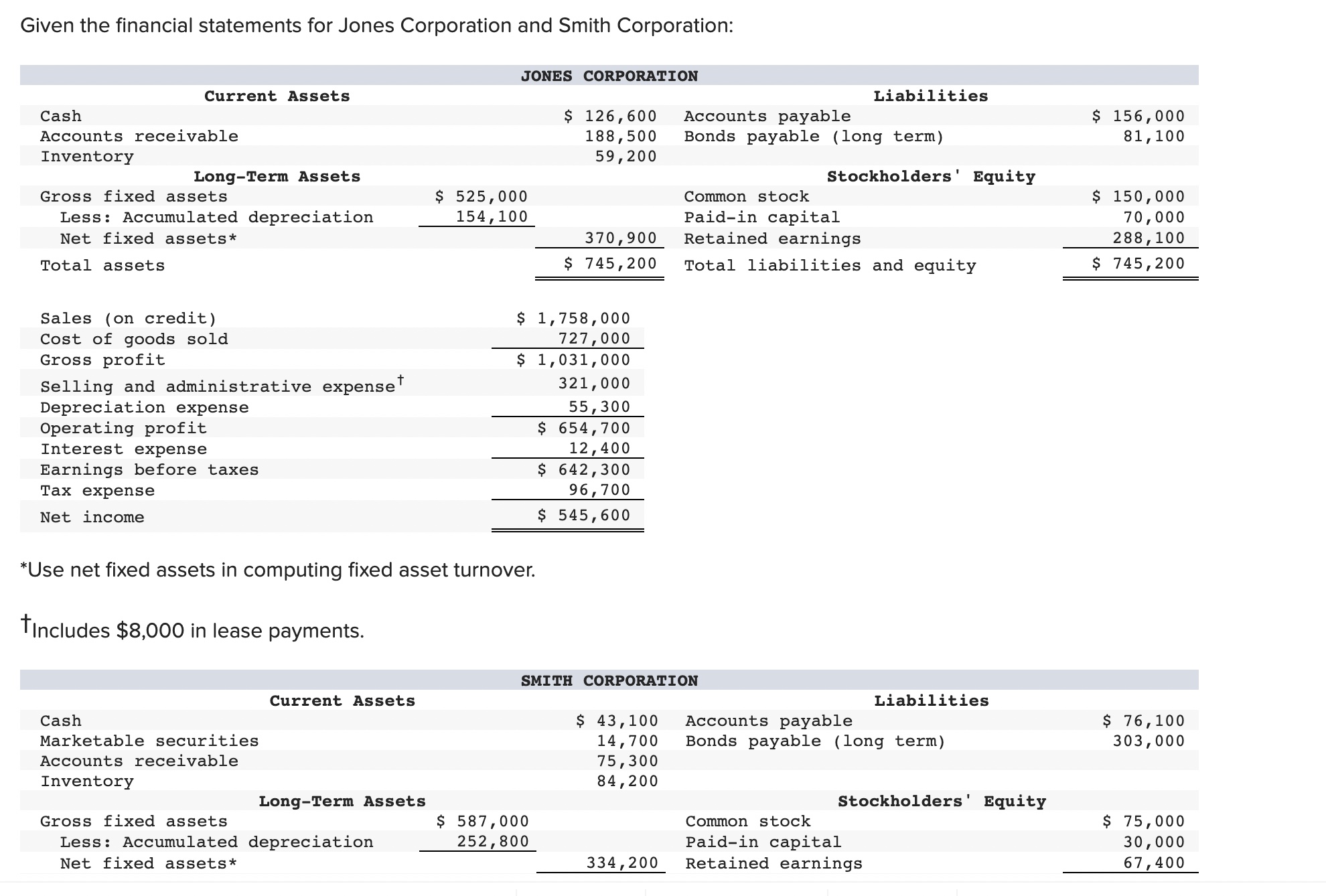The image size is (1326, 896).
Task: Click the Stockholders' Equity heading
Action: tap(931, 176)
